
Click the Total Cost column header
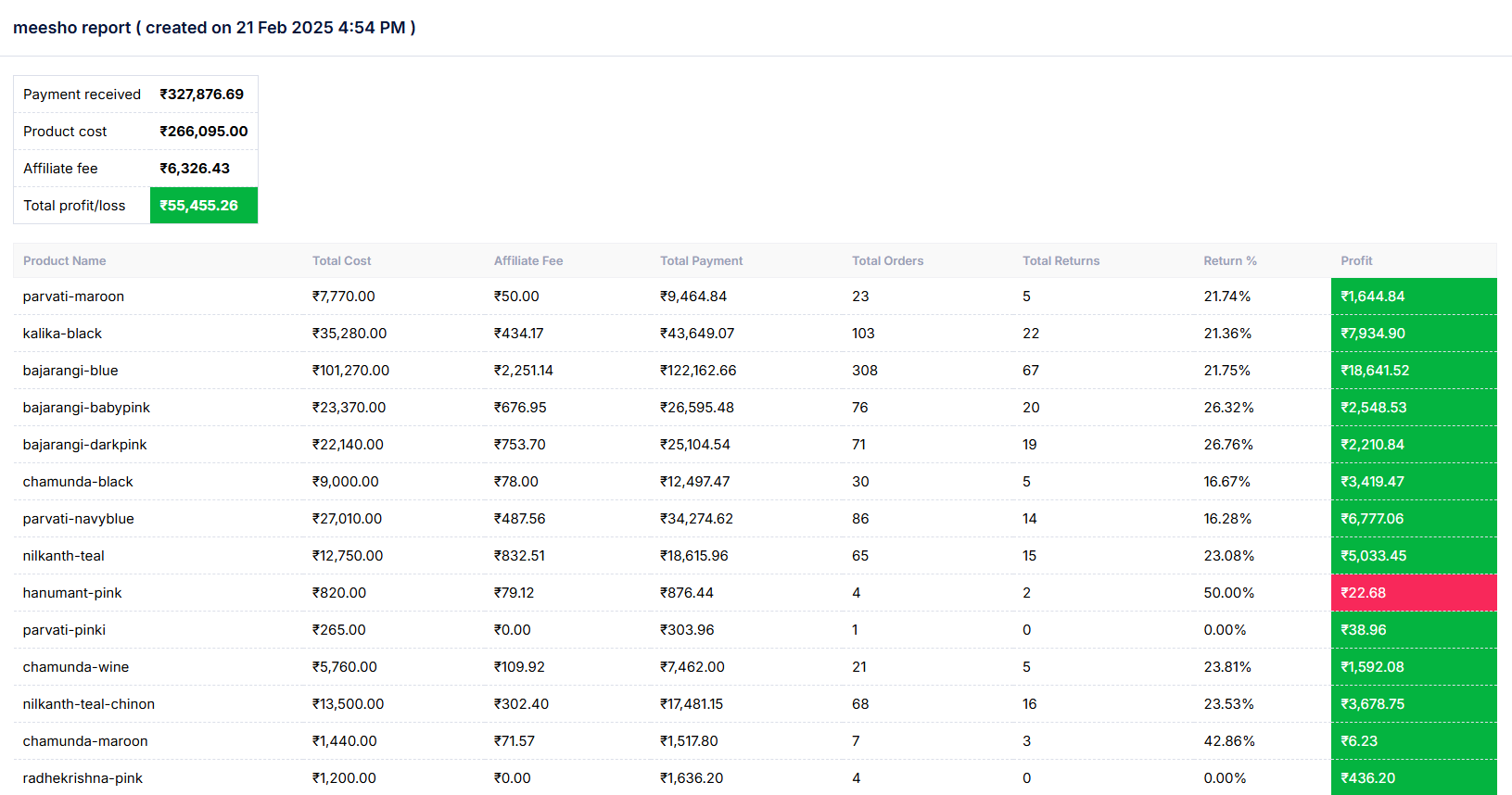click(x=341, y=260)
